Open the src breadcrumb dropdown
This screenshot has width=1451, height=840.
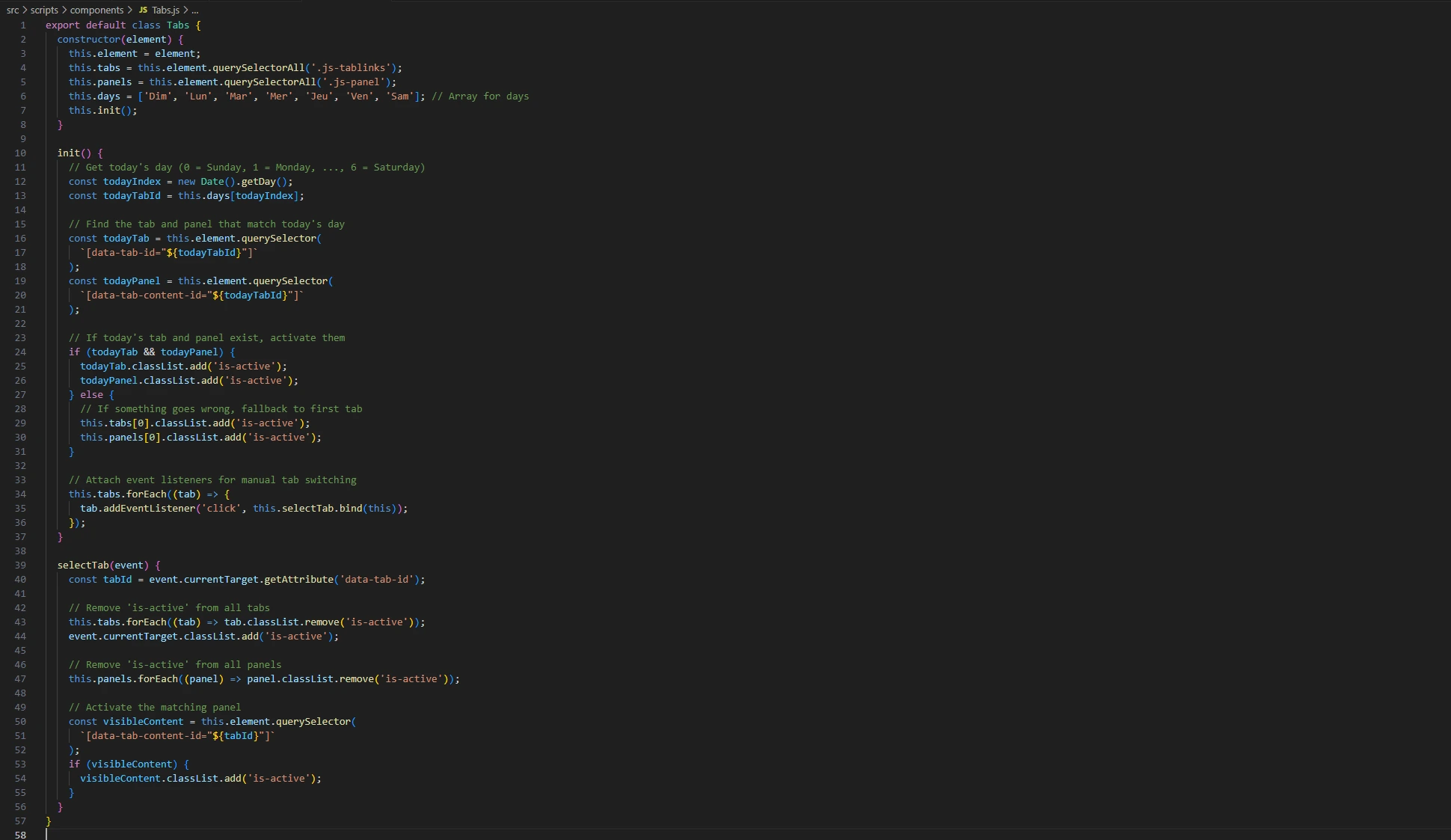click(12, 10)
